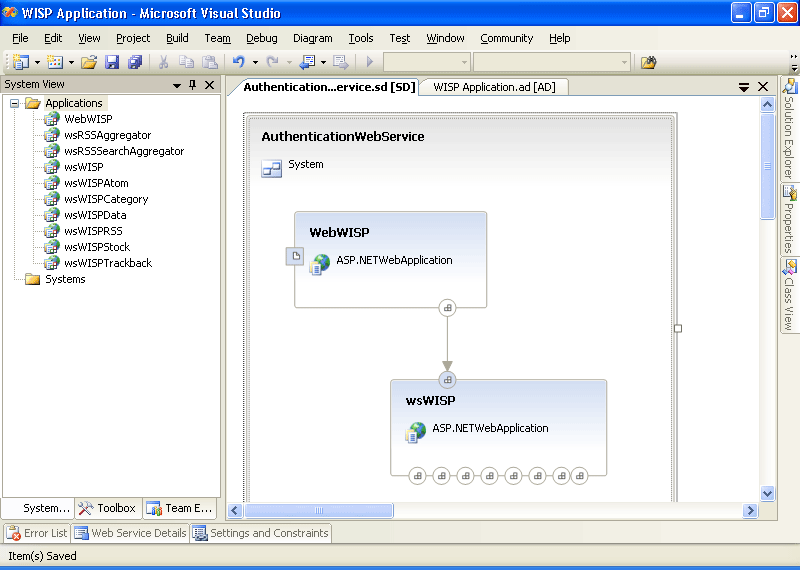The image size is (800, 570).
Task: Click the Save toolbar icon
Action: point(112,62)
